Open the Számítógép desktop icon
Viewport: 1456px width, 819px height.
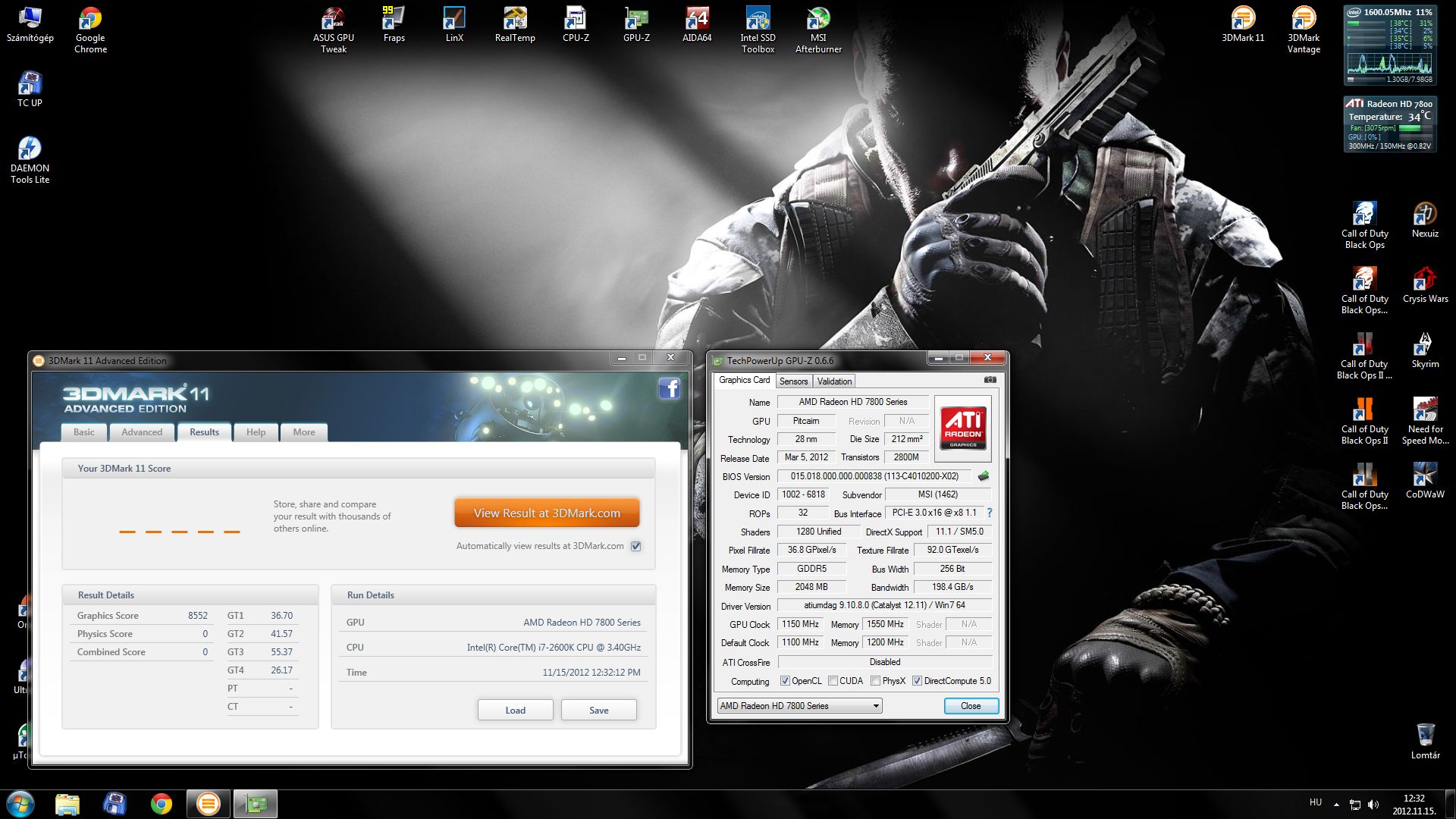30,25
